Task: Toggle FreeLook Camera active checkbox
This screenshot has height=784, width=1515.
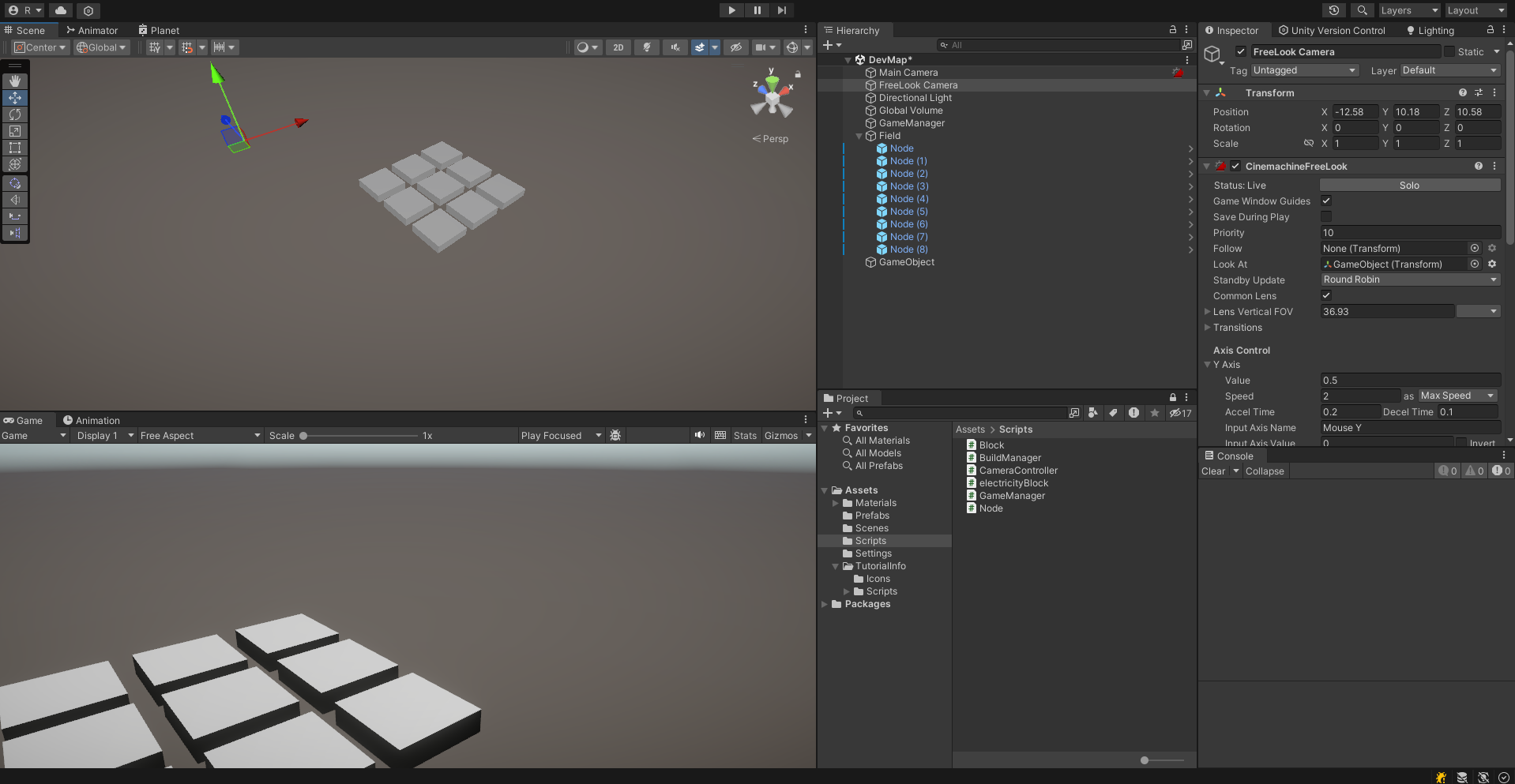Action: tap(1241, 51)
